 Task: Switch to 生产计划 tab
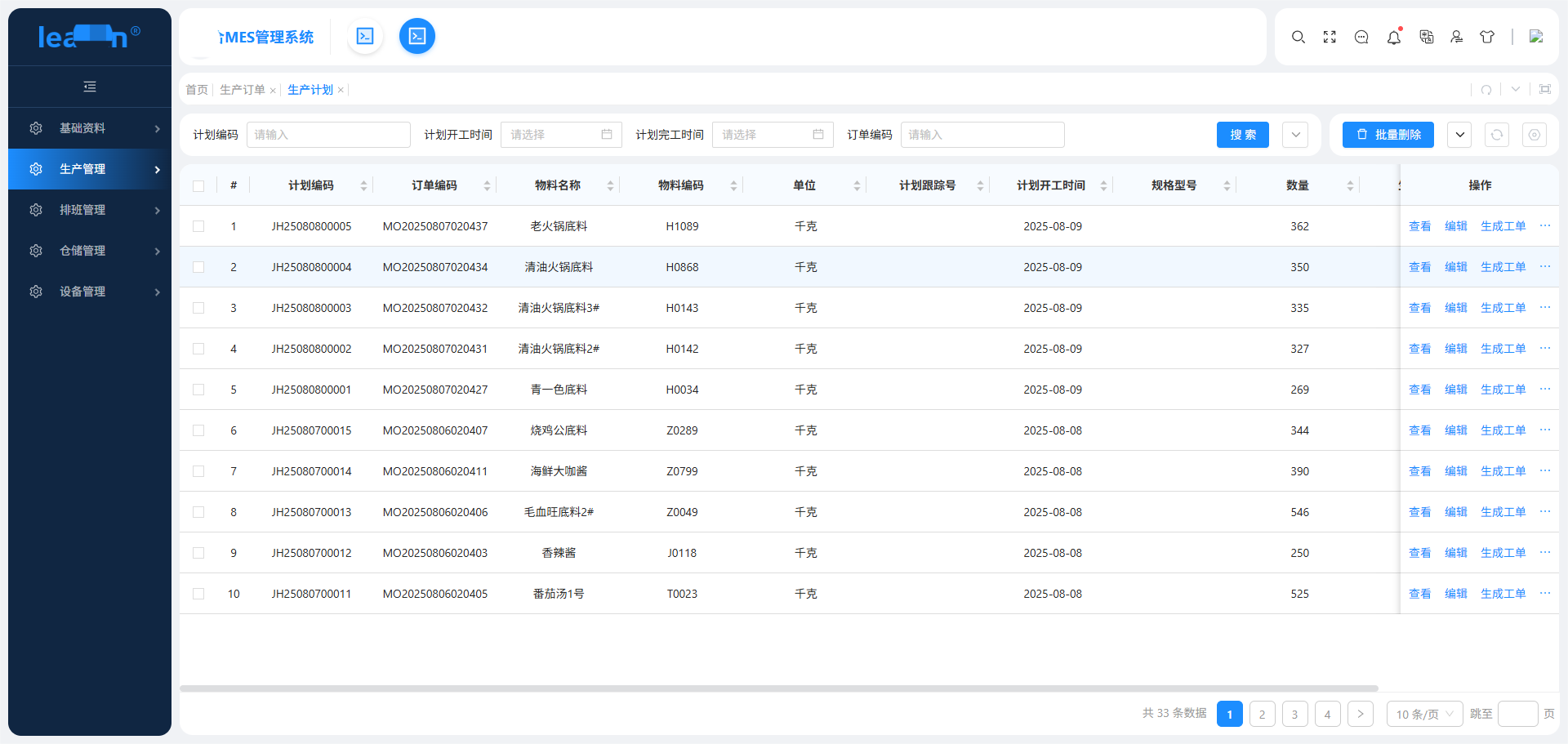(x=310, y=90)
